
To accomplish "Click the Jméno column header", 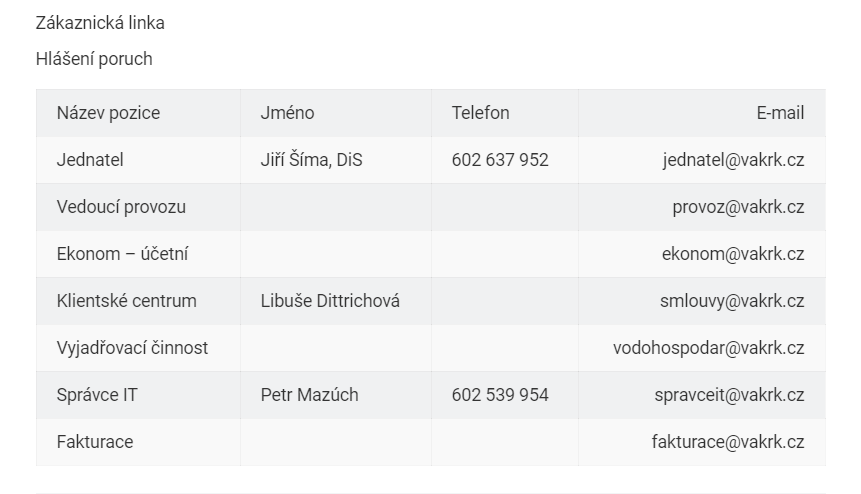I will pos(287,113).
